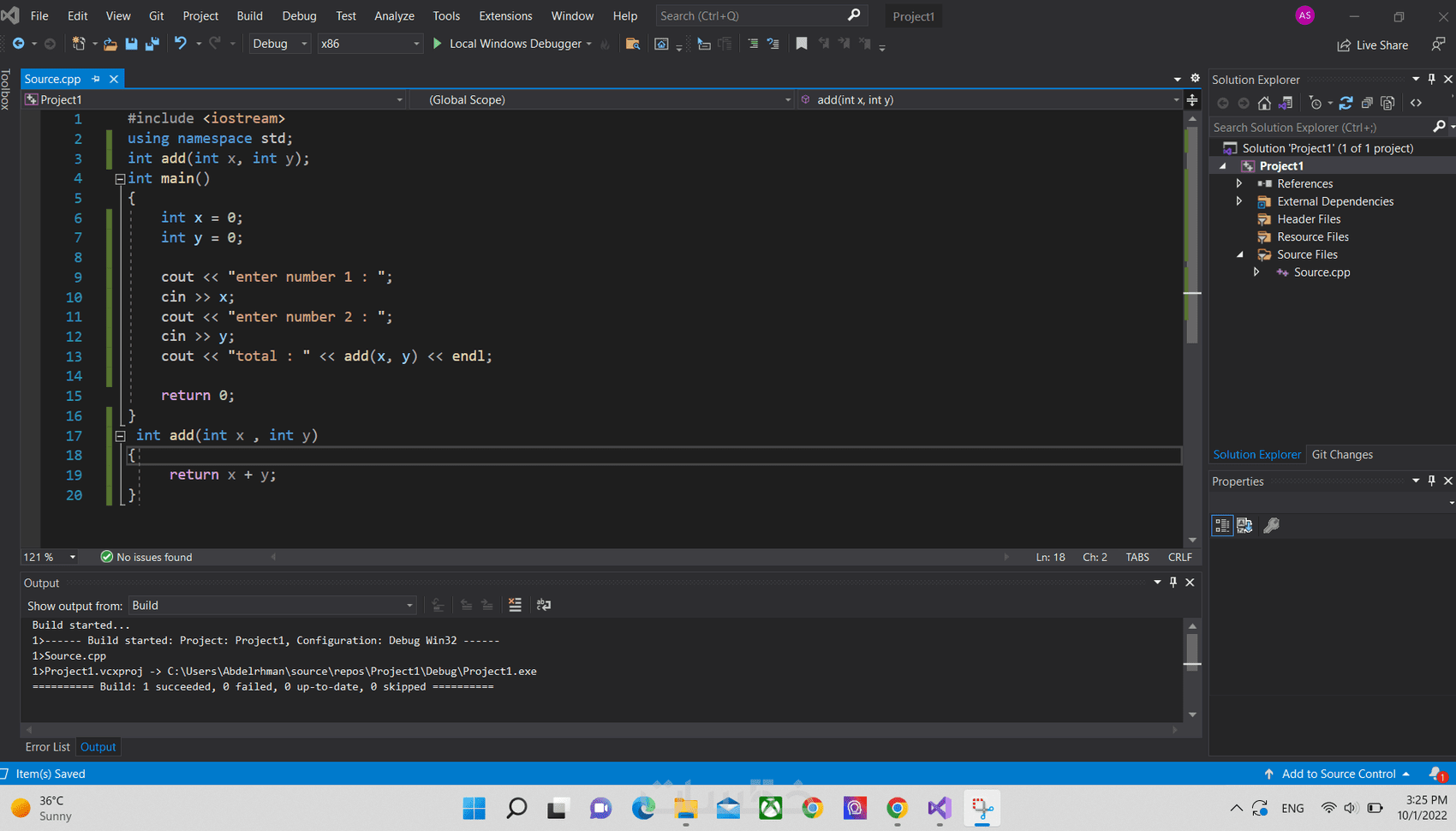Click the Save file toolbar icon
The height and width of the screenshot is (831, 1456).
coord(131,44)
